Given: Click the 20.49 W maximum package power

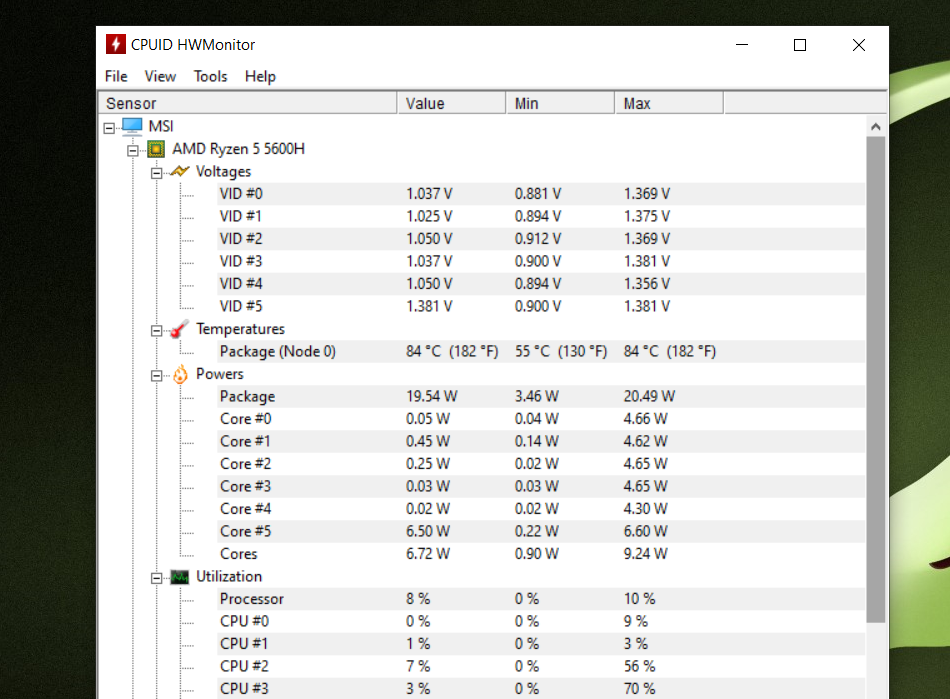Looking at the screenshot, I should (649, 396).
